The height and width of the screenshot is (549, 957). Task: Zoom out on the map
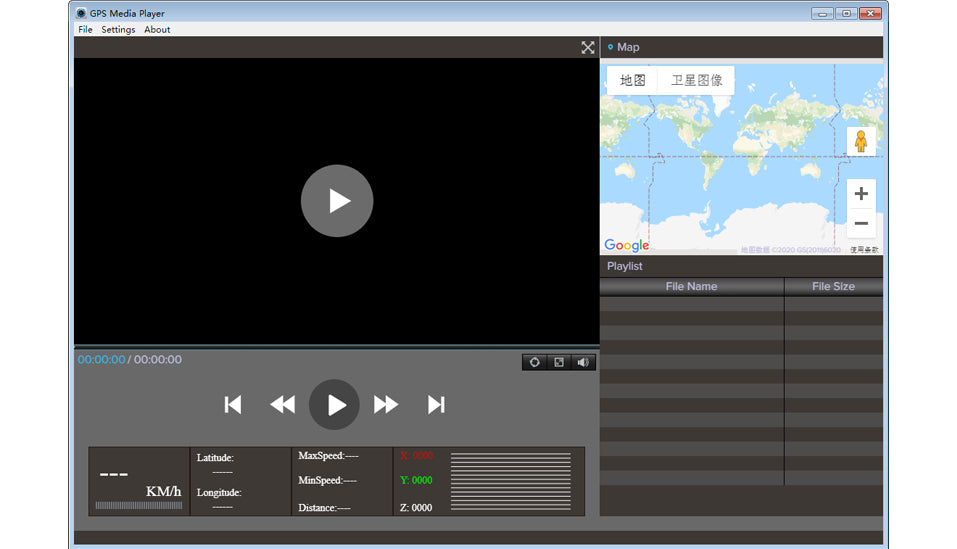[x=860, y=223]
